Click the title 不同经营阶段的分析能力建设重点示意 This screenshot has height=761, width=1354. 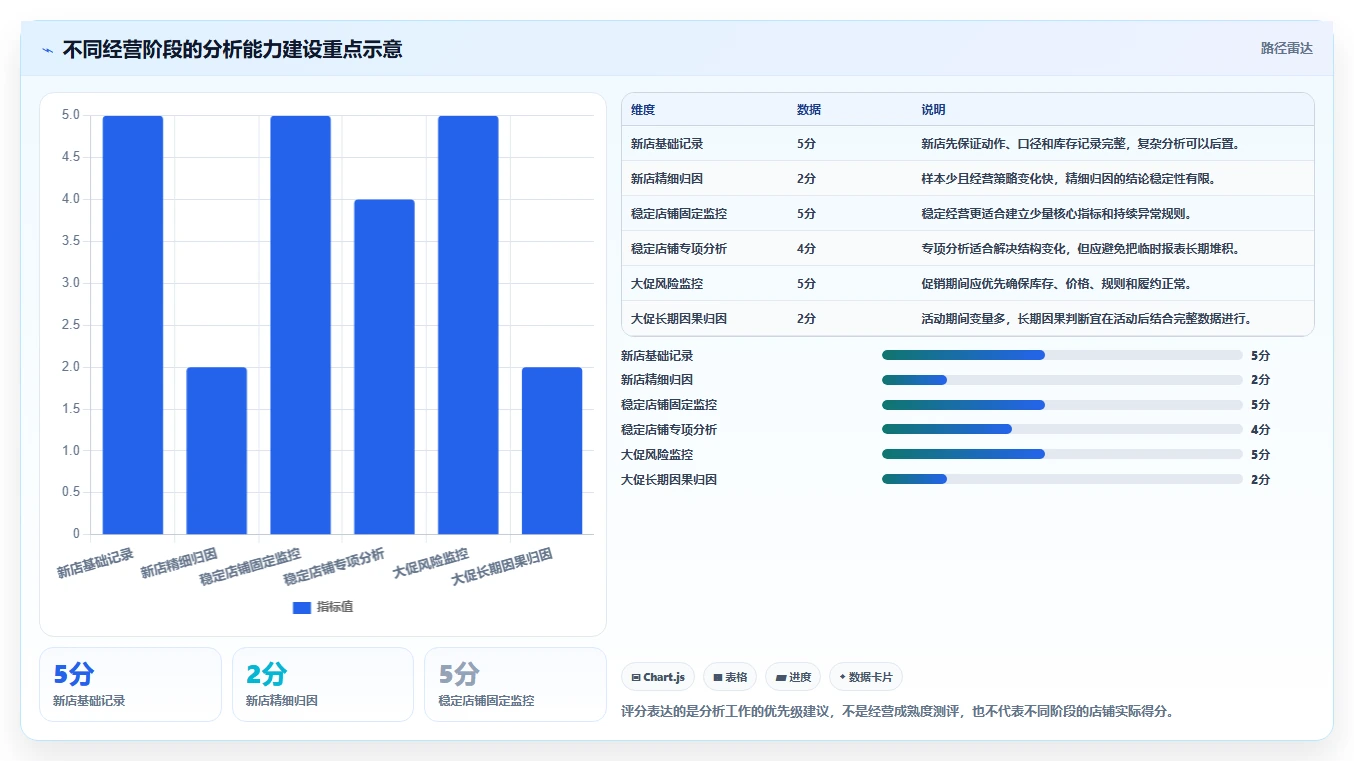[x=233, y=49]
